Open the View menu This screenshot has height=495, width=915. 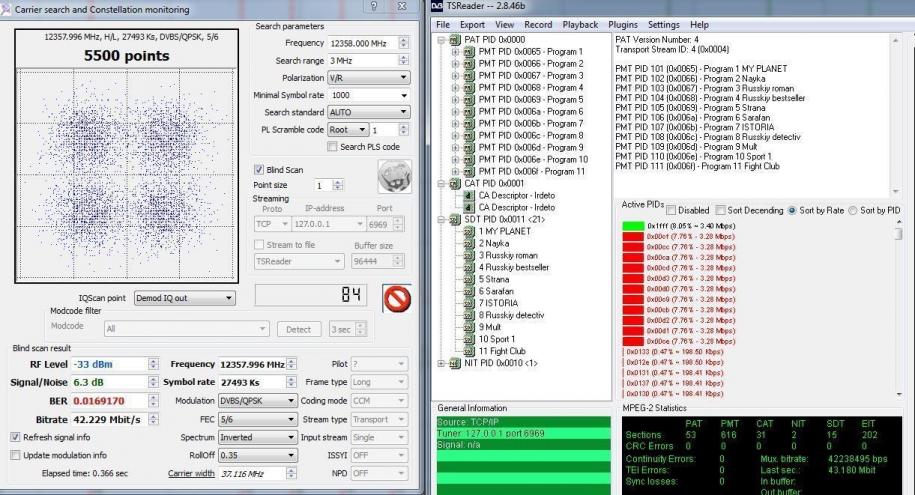(504, 25)
